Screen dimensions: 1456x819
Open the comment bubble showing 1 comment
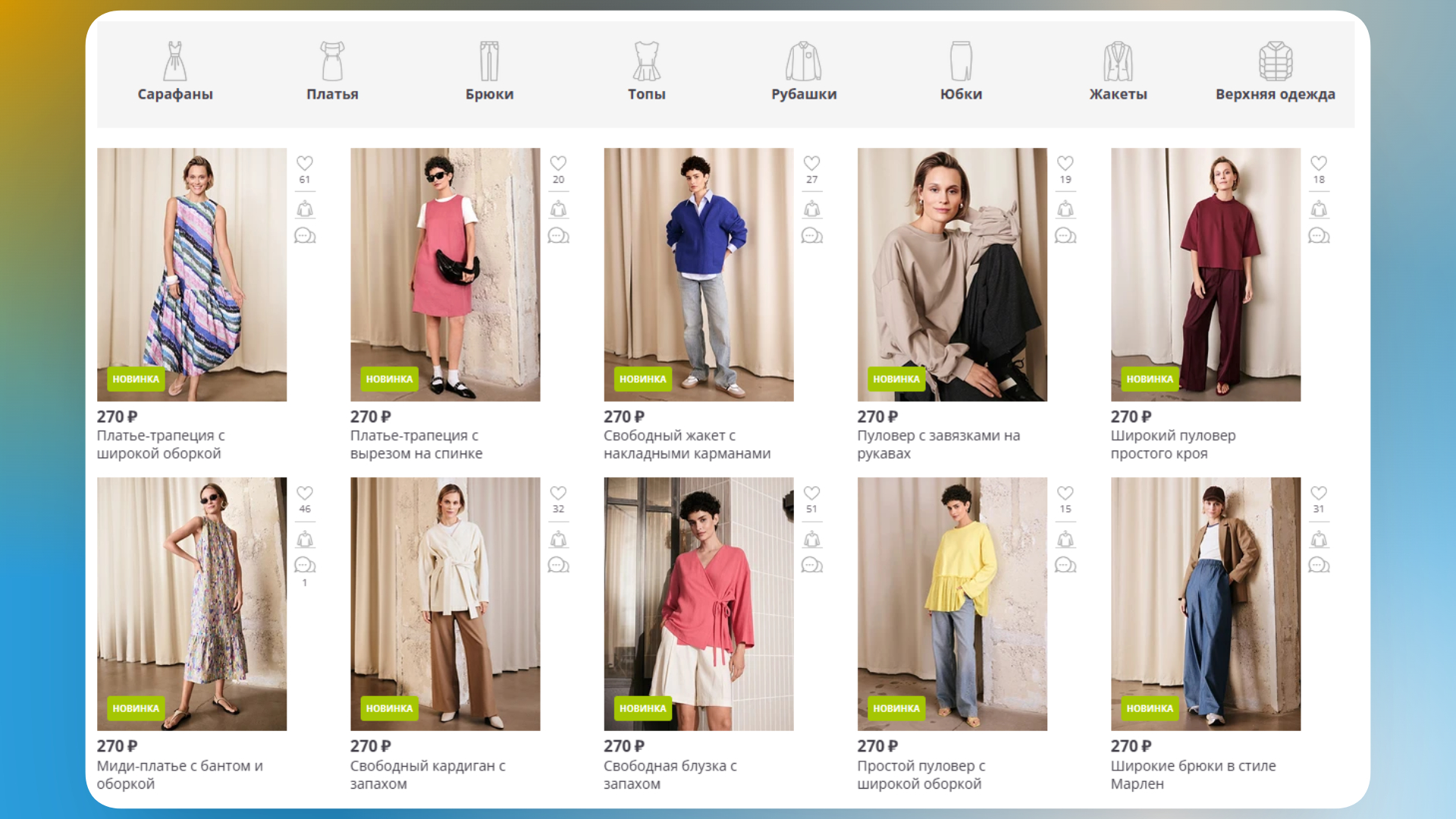click(x=304, y=566)
